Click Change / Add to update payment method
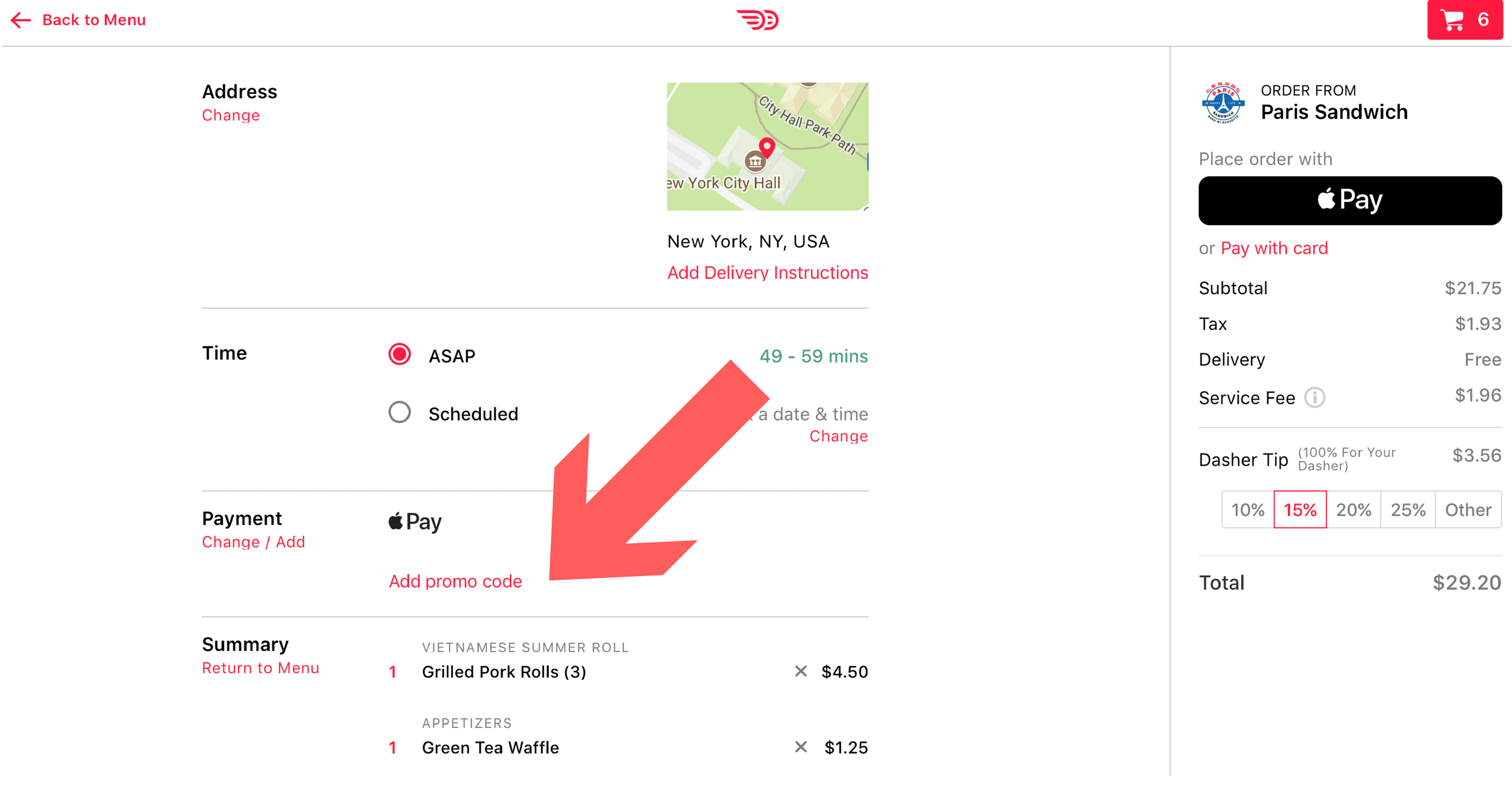Viewport: 1512px width, 797px height. (x=253, y=543)
